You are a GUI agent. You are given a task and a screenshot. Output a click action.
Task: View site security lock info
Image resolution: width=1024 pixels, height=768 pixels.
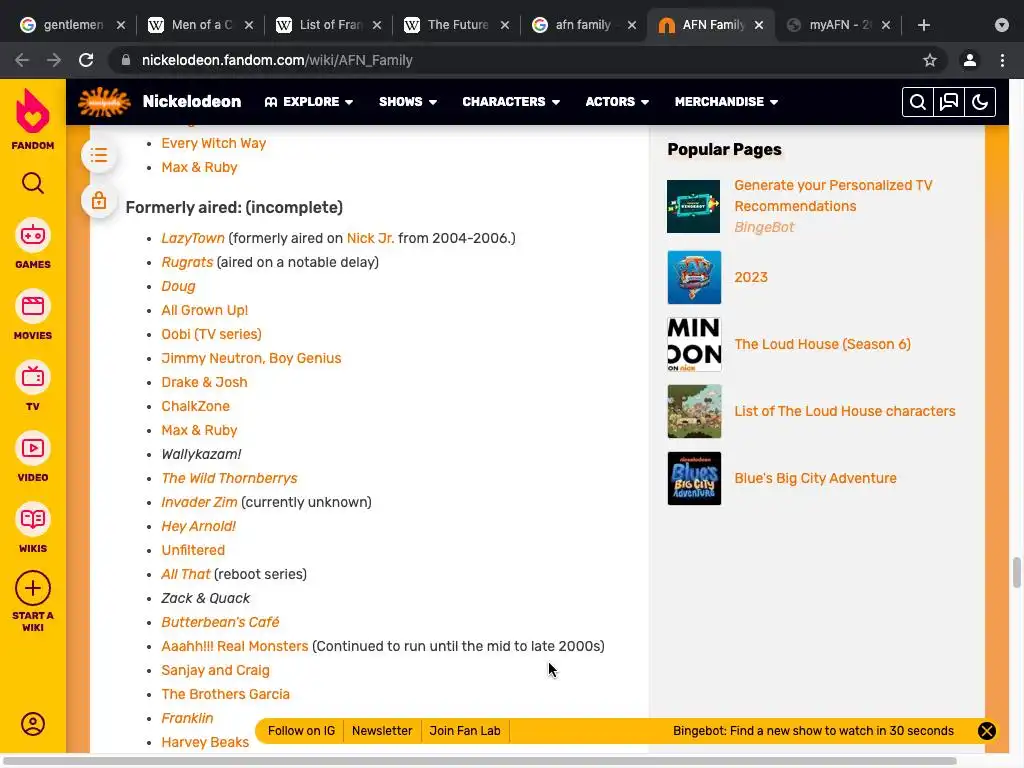click(x=126, y=60)
